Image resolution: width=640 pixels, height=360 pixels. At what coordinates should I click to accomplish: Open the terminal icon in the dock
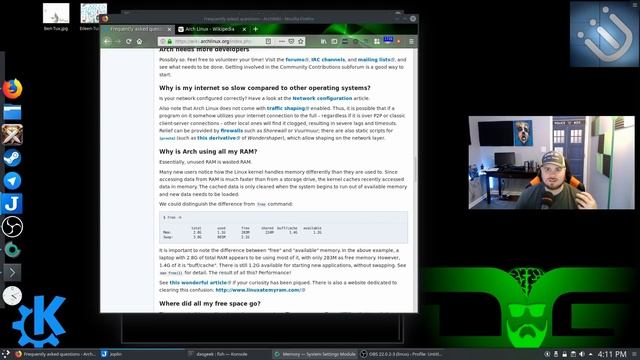tap(12, 272)
